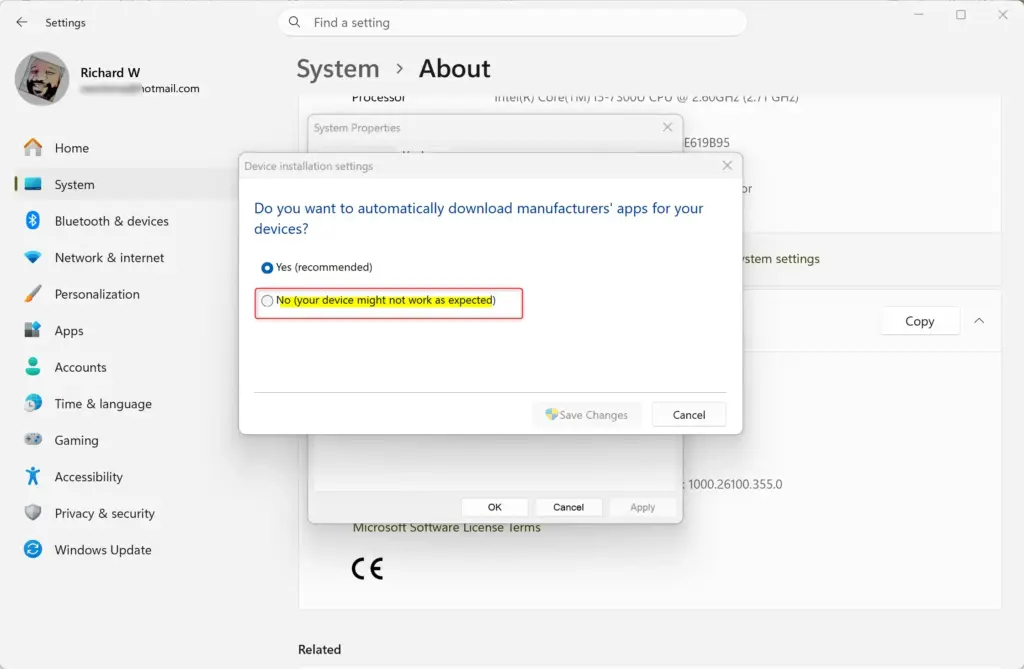Minimize the Settings window
Image resolution: width=1024 pixels, height=669 pixels.
(919, 14)
